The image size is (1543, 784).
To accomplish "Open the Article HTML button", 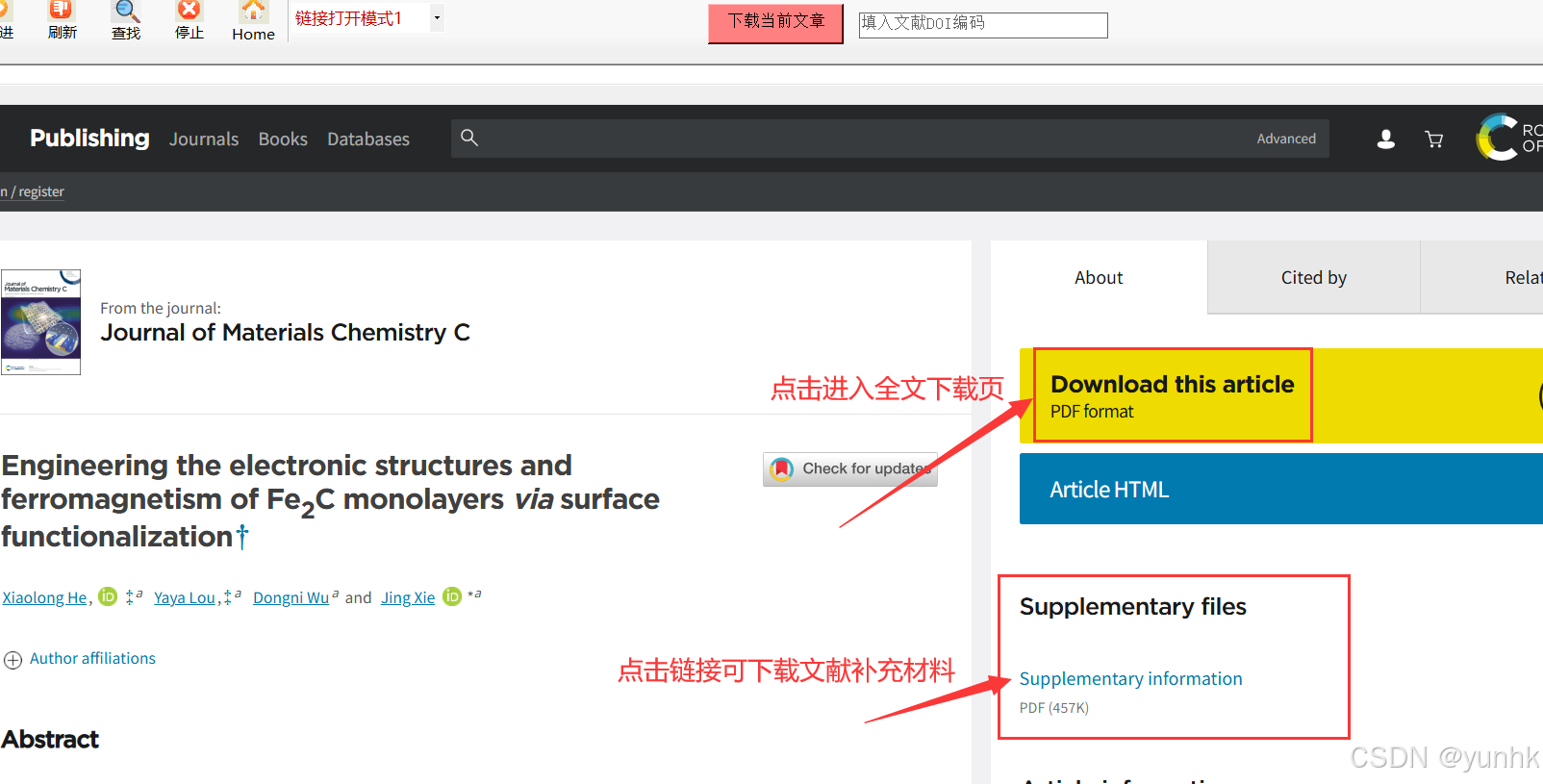I will (1281, 489).
